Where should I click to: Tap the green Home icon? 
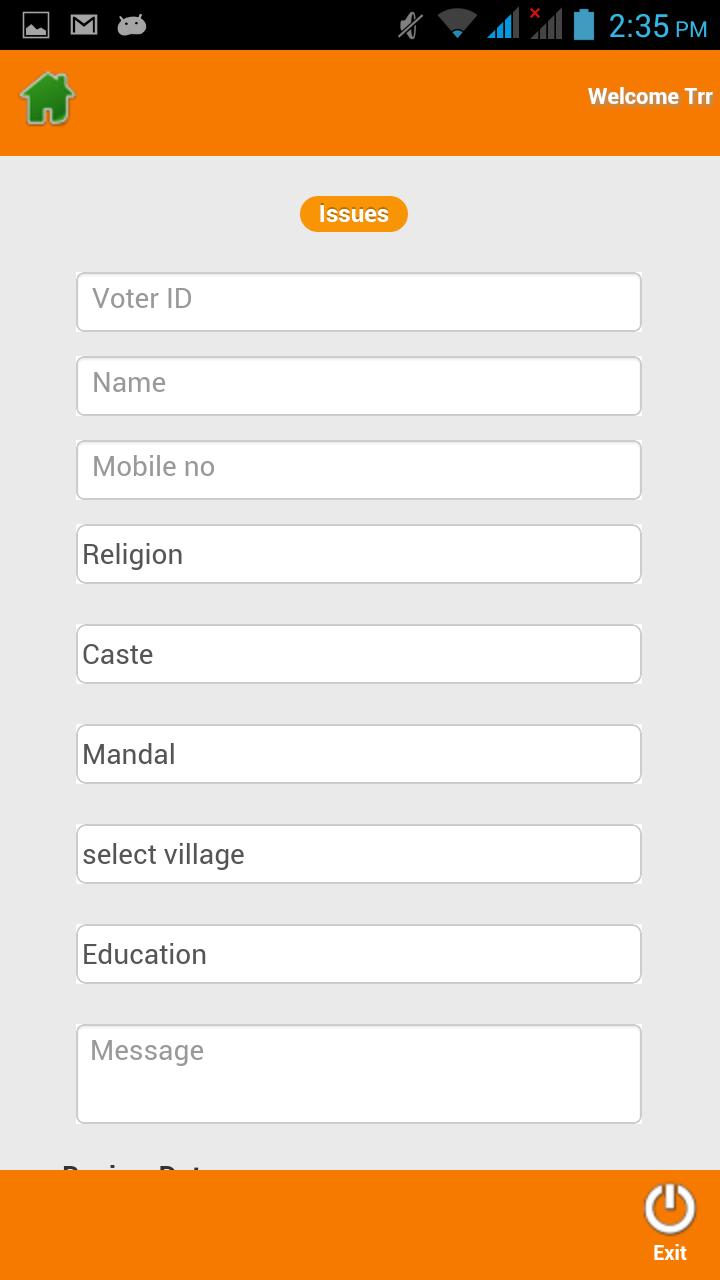[47, 98]
